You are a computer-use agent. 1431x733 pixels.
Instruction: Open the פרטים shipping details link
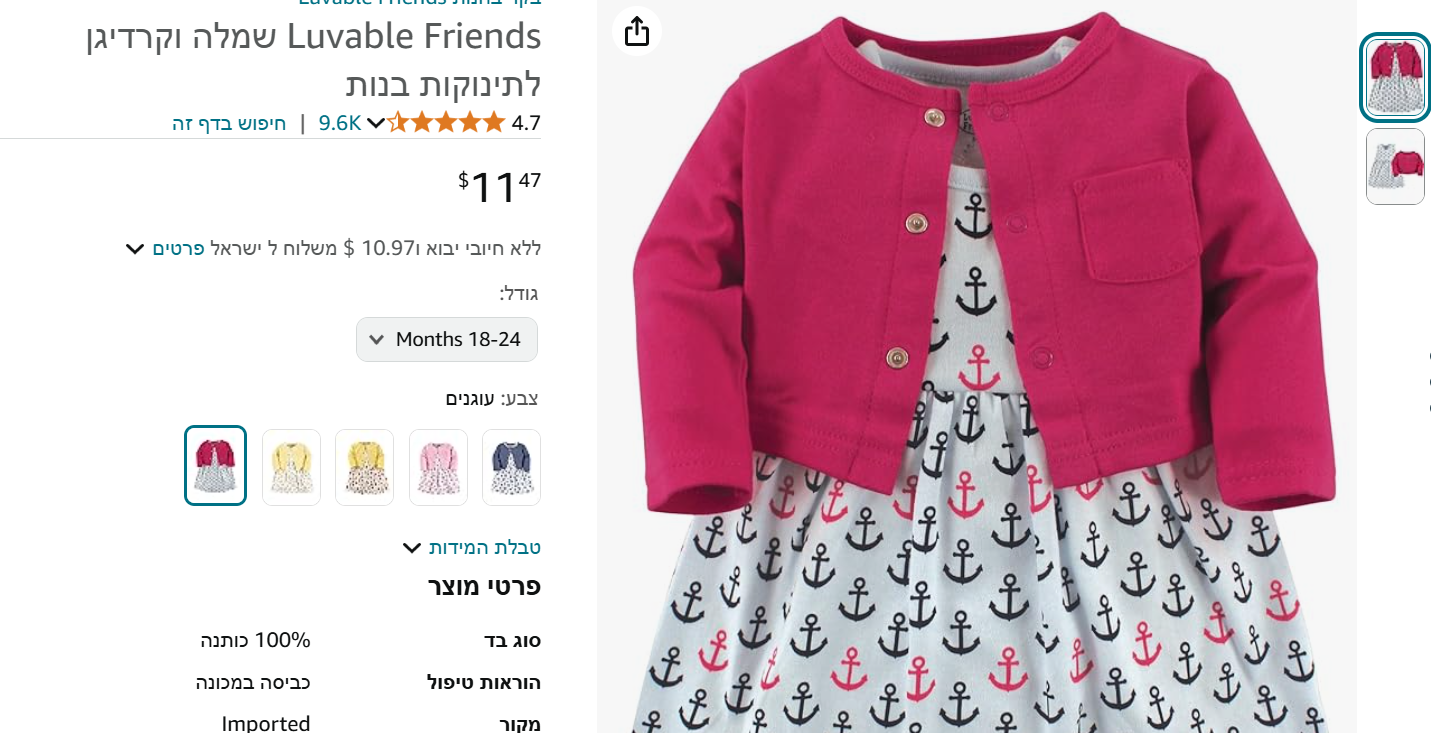[x=179, y=248]
